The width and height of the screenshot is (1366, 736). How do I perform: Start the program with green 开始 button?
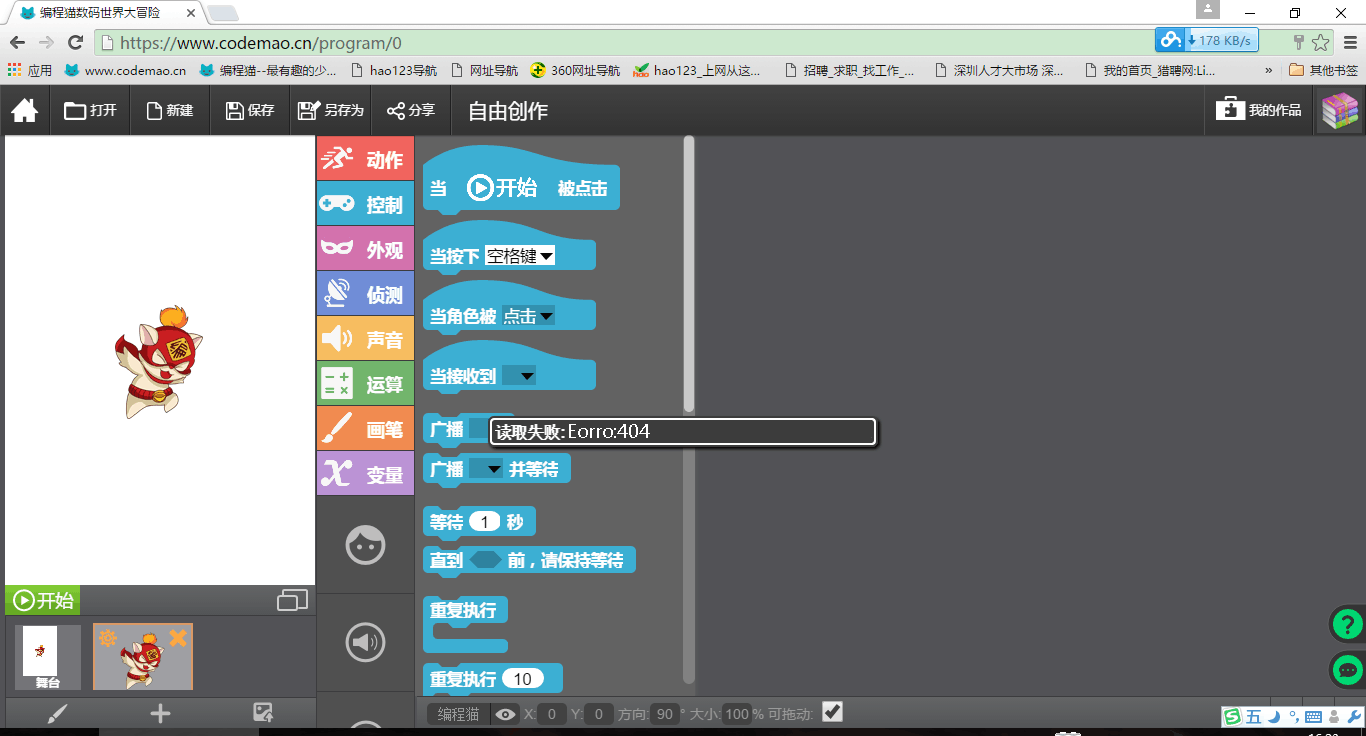43,600
